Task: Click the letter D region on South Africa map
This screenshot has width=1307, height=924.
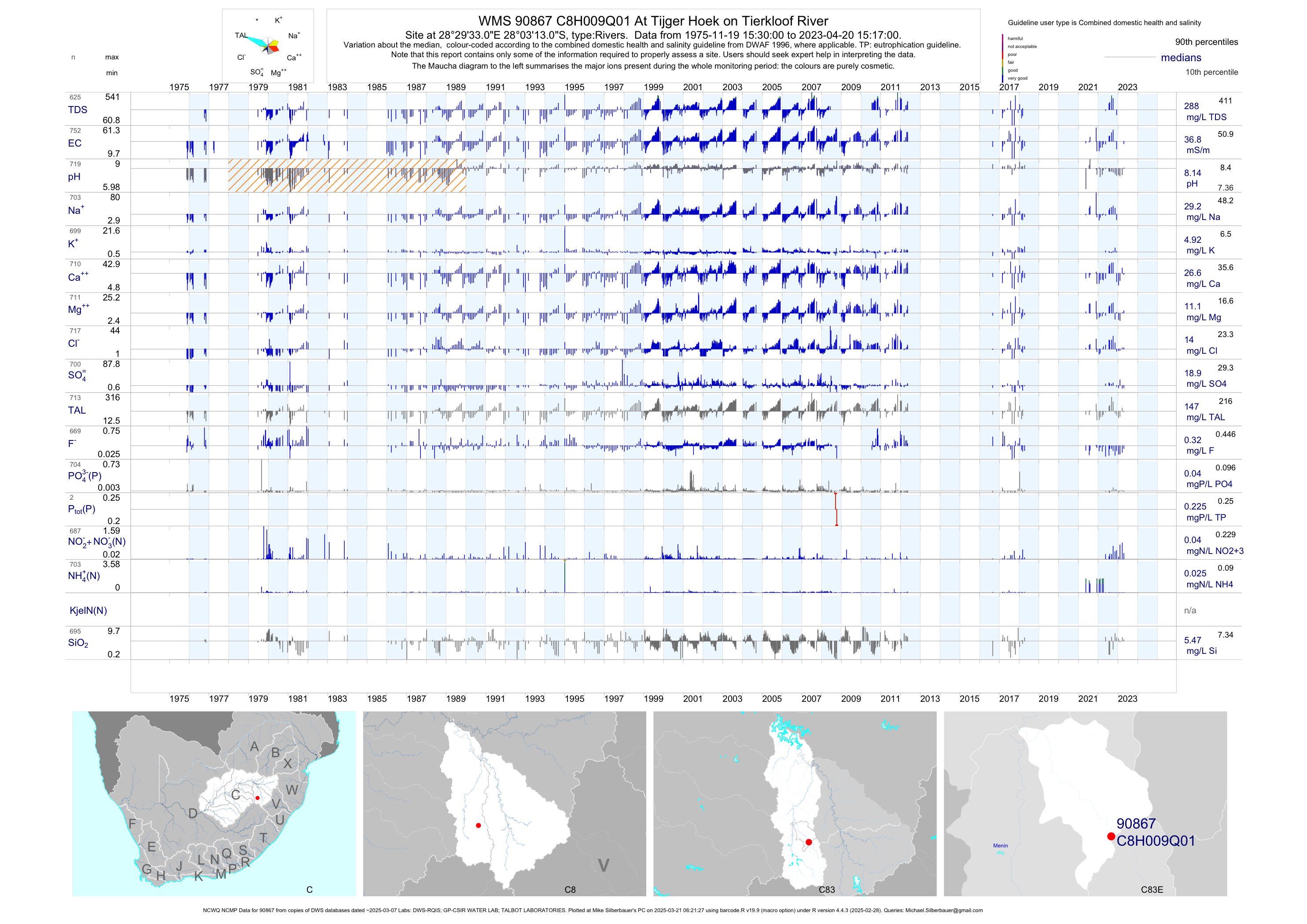Action: [193, 814]
